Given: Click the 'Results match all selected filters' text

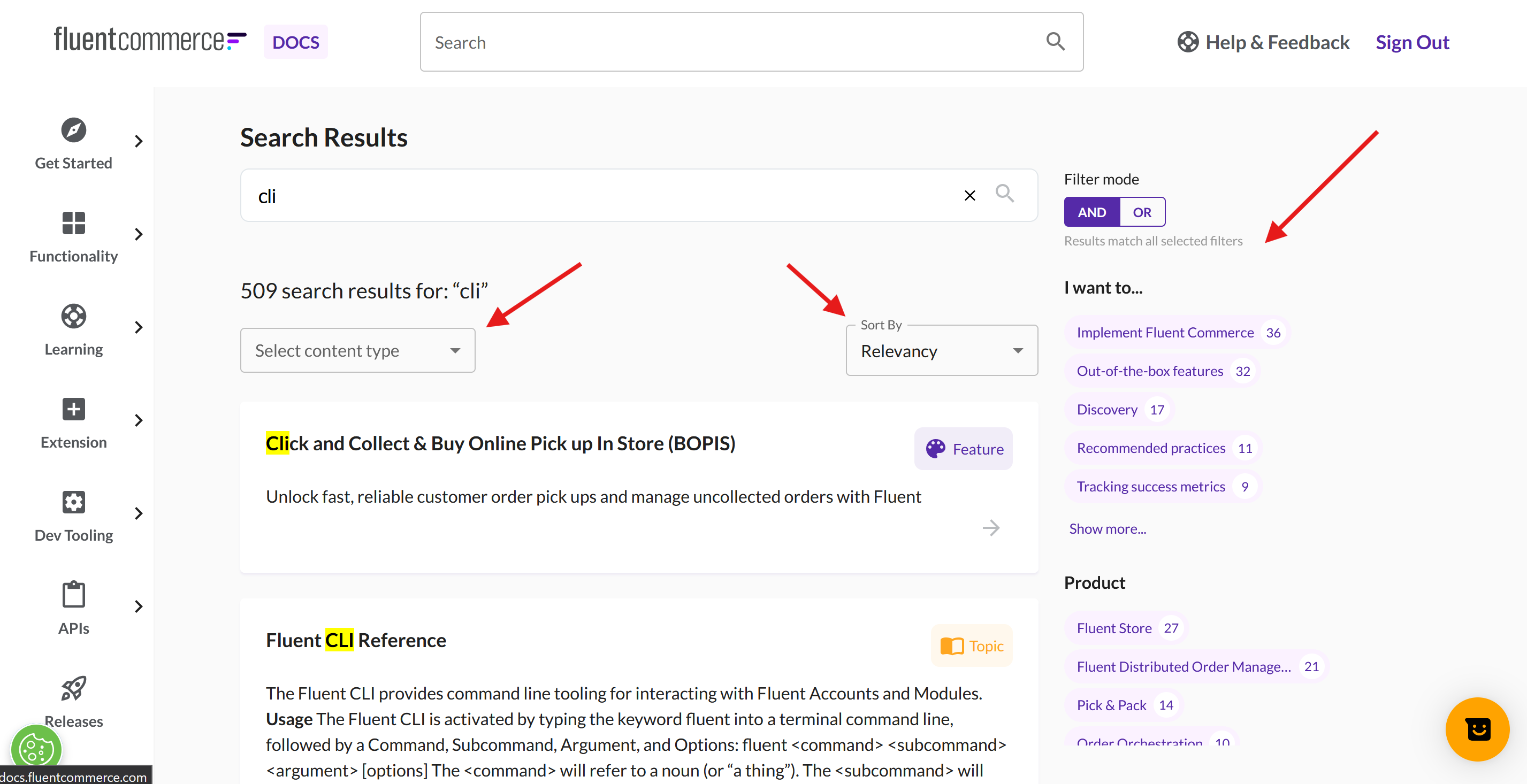Looking at the screenshot, I should (1152, 241).
